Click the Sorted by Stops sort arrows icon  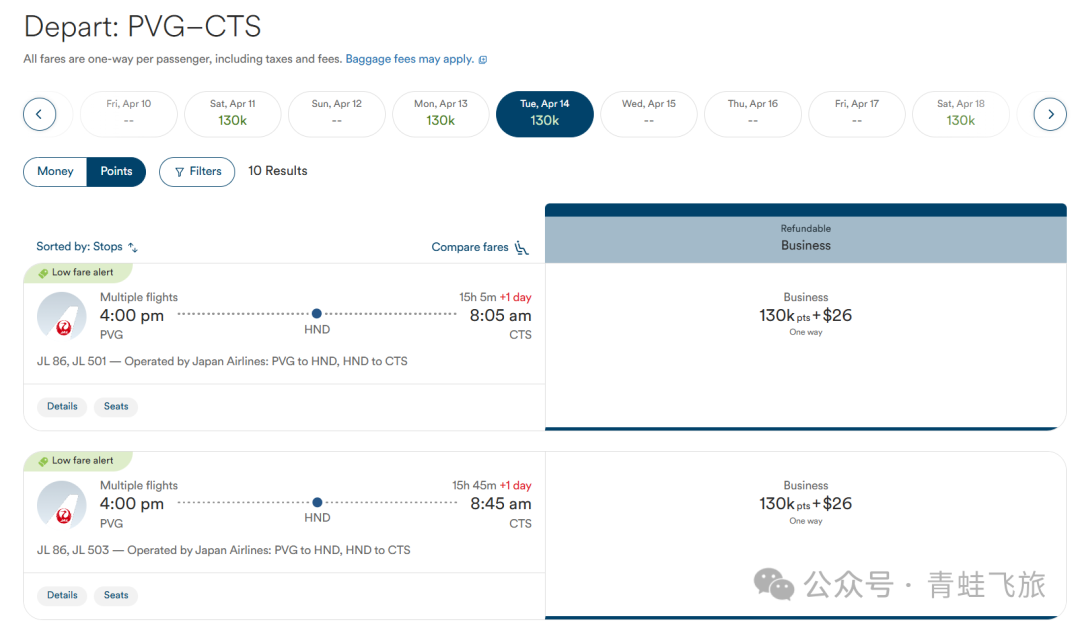tap(133, 247)
